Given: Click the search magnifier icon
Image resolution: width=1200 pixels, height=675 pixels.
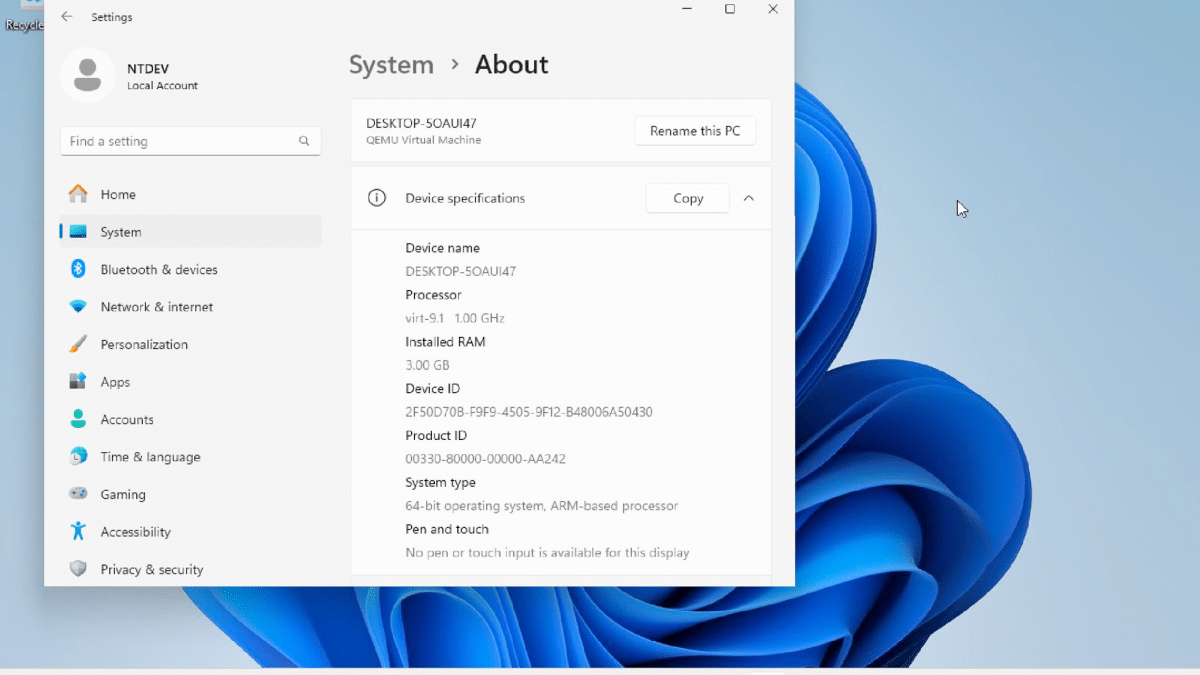Looking at the screenshot, I should [x=304, y=141].
